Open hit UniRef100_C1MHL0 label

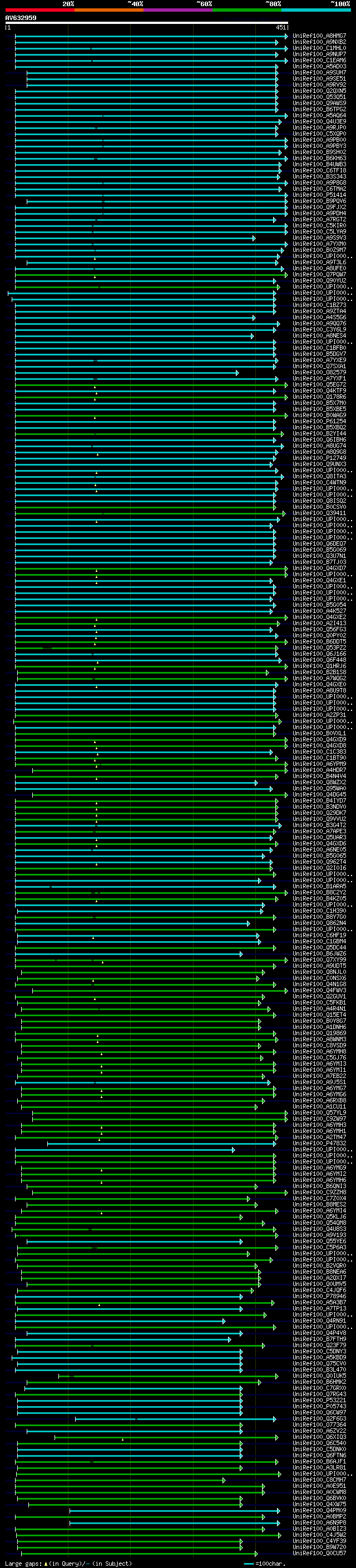pos(319,48)
